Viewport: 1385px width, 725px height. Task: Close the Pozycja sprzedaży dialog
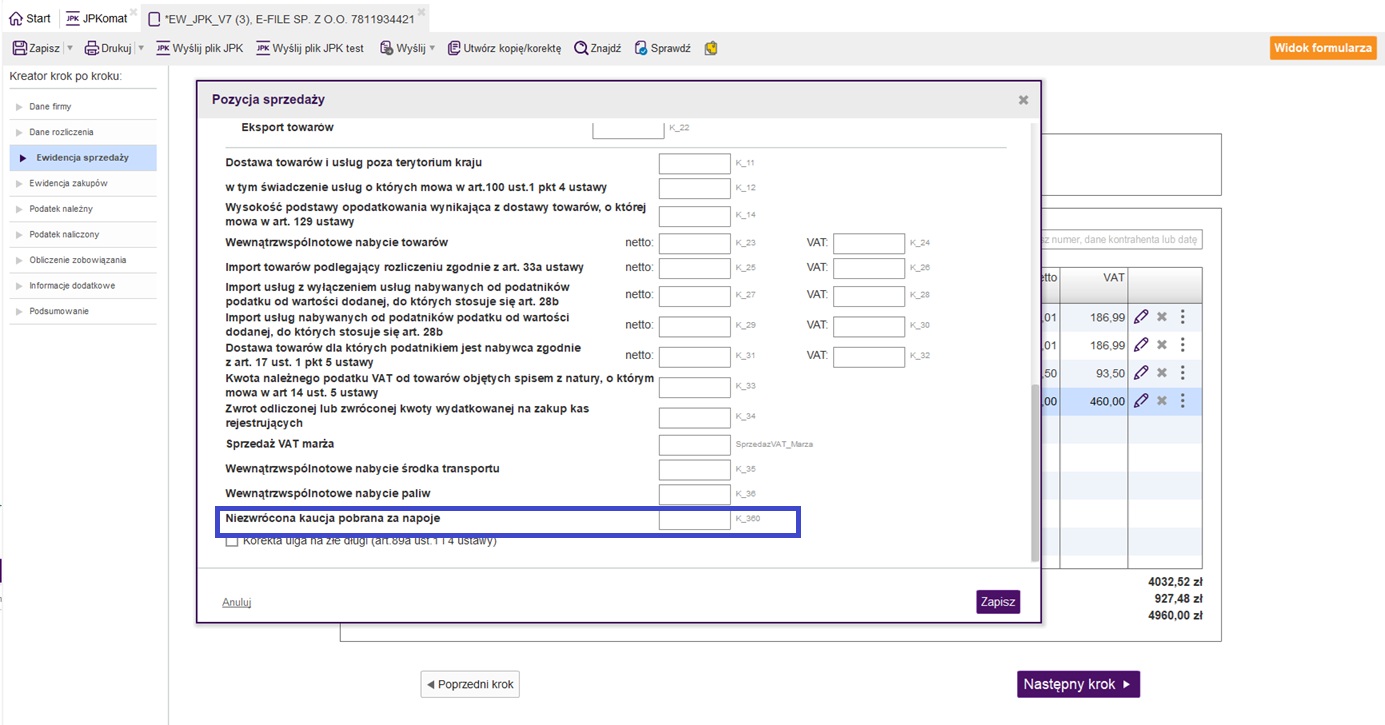1023,100
